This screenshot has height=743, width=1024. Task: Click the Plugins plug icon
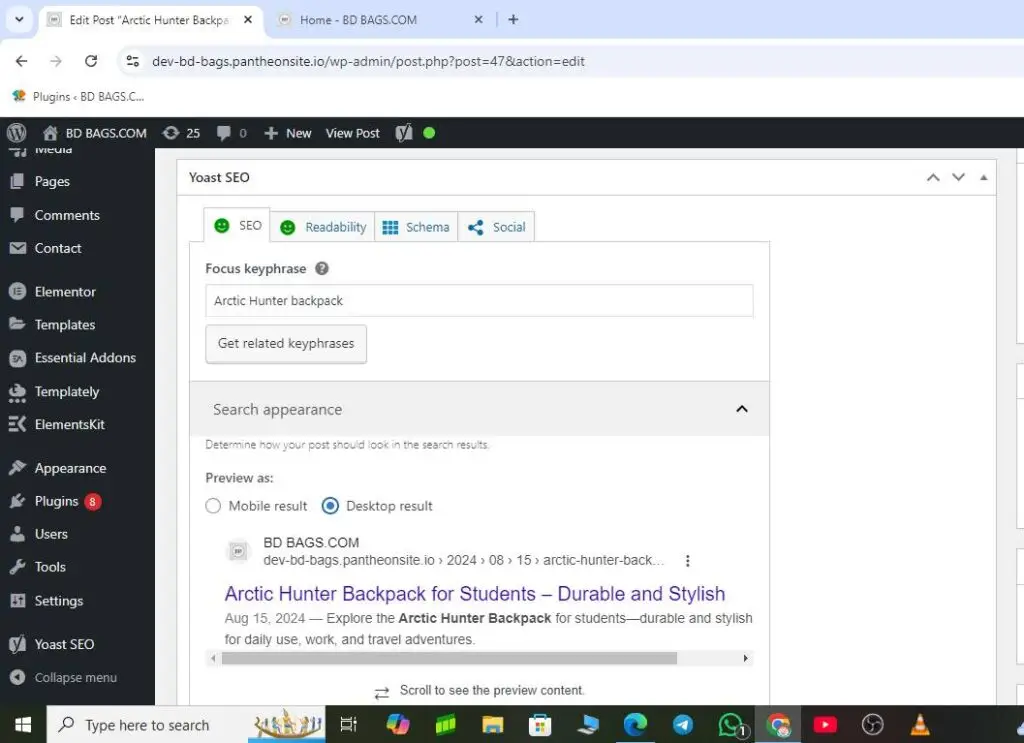tap(18, 501)
